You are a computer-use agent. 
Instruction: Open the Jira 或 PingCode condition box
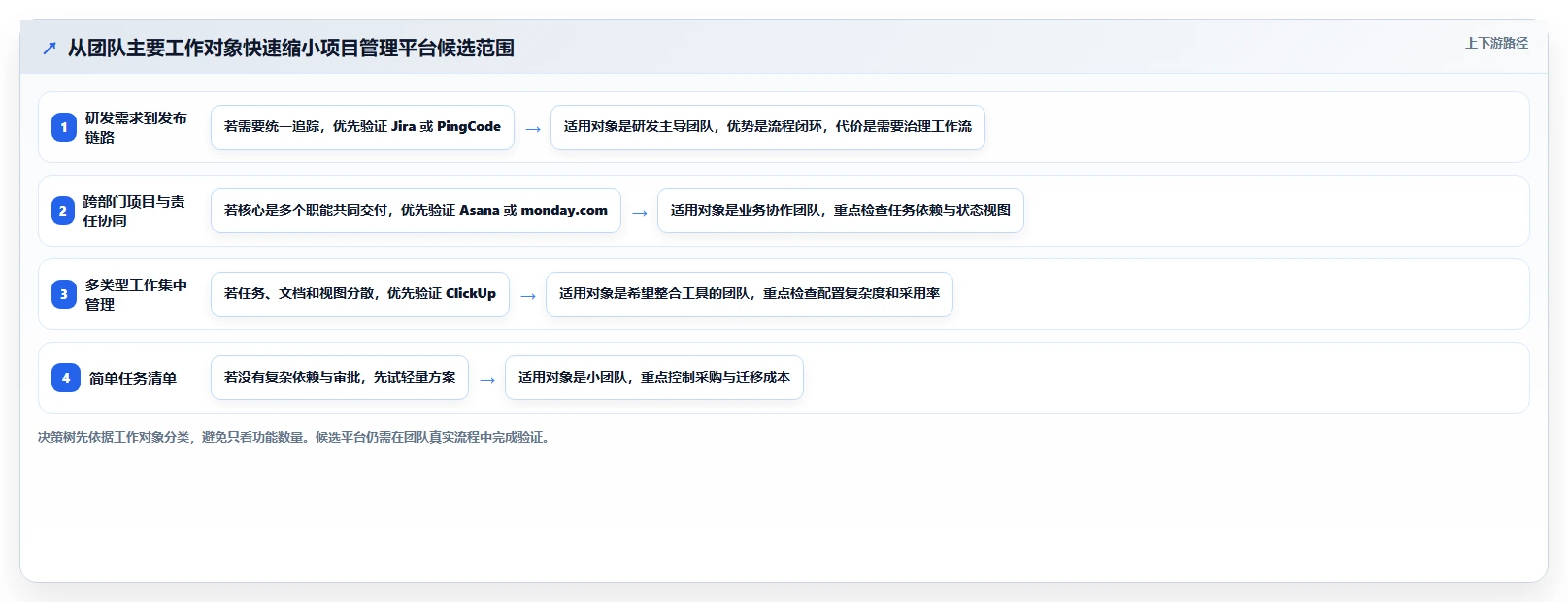tap(362, 127)
